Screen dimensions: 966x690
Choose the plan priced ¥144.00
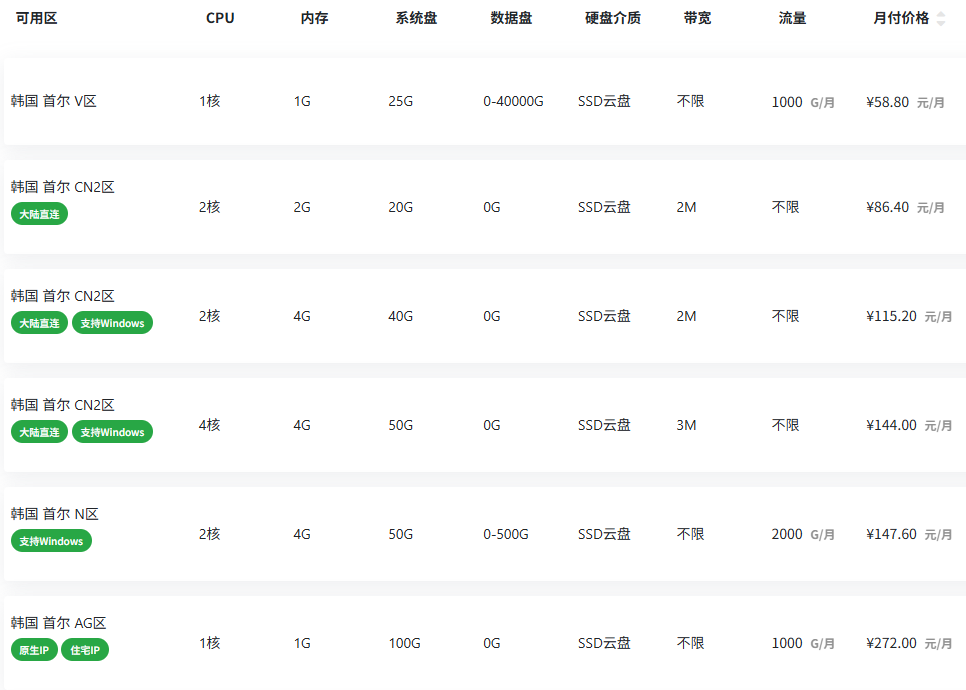click(891, 425)
